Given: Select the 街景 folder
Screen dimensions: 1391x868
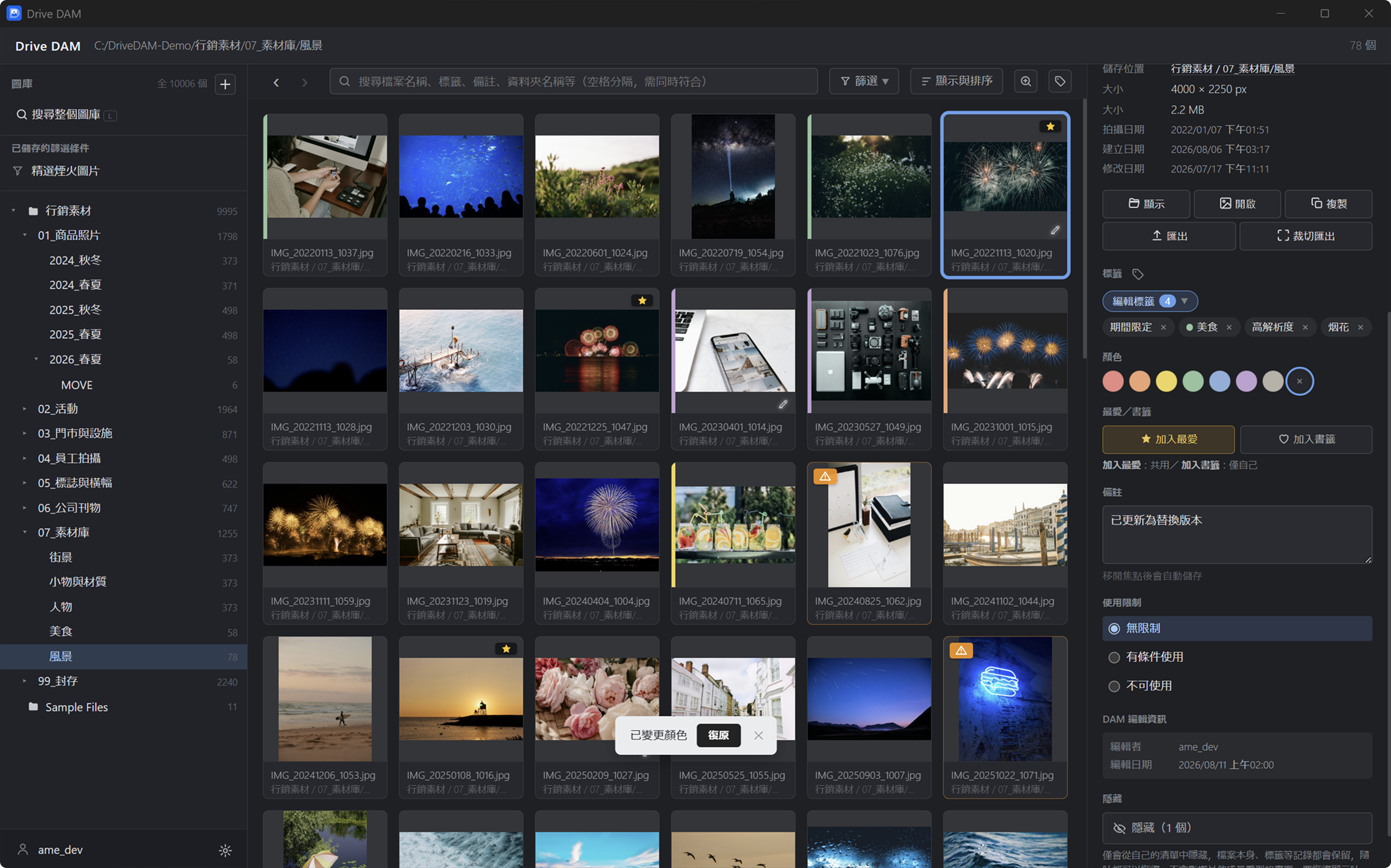Looking at the screenshot, I should click(x=124, y=557).
